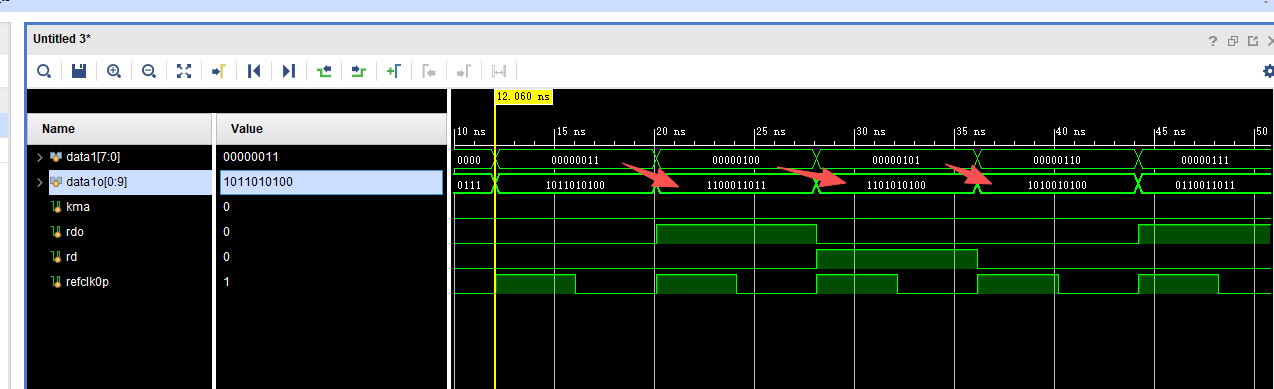Image resolution: width=1274 pixels, height=389 pixels.
Task: Jump to last simulation time
Action: click(x=289, y=71)
